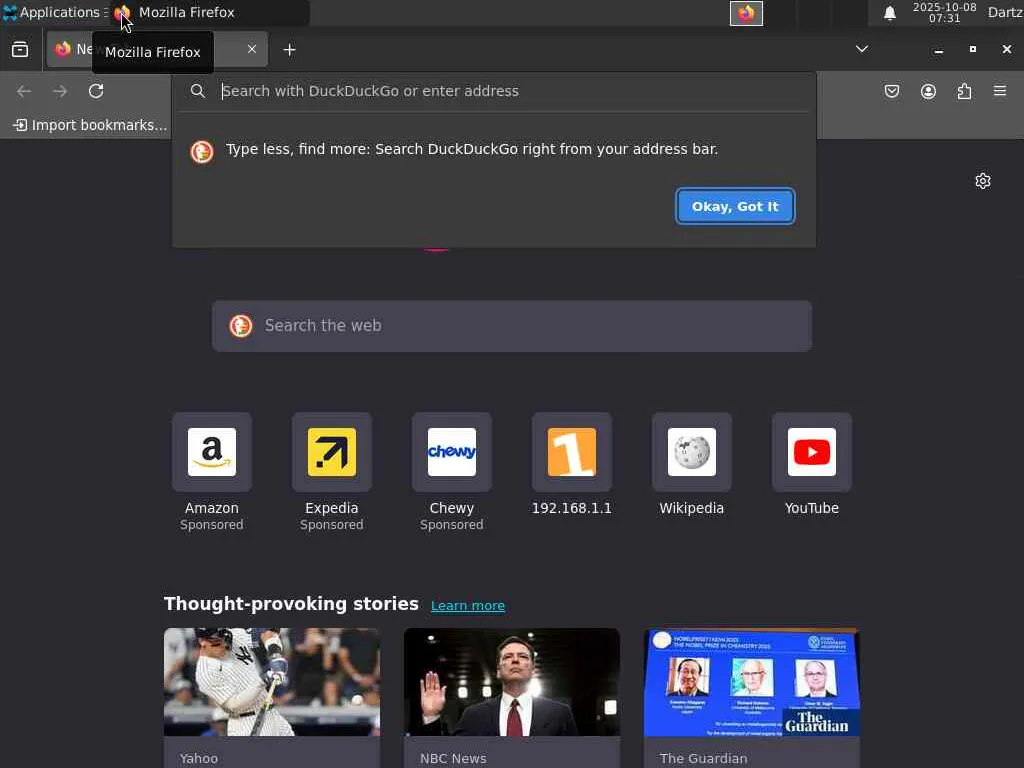This screenshot has width=1024, height=768.
Task: Click the Forward arrow button
Action: pyautogui.click(x=60, y=91)
